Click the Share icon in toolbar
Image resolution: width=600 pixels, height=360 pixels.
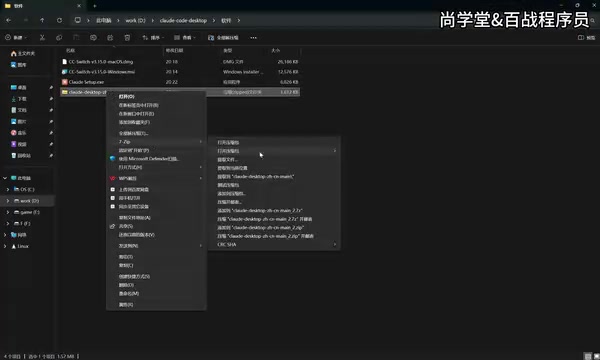coord(110,37)
